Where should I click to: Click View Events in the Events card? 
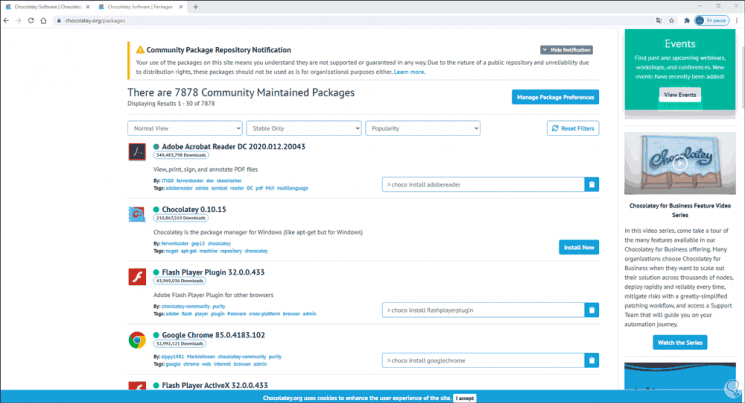[679, 95]
